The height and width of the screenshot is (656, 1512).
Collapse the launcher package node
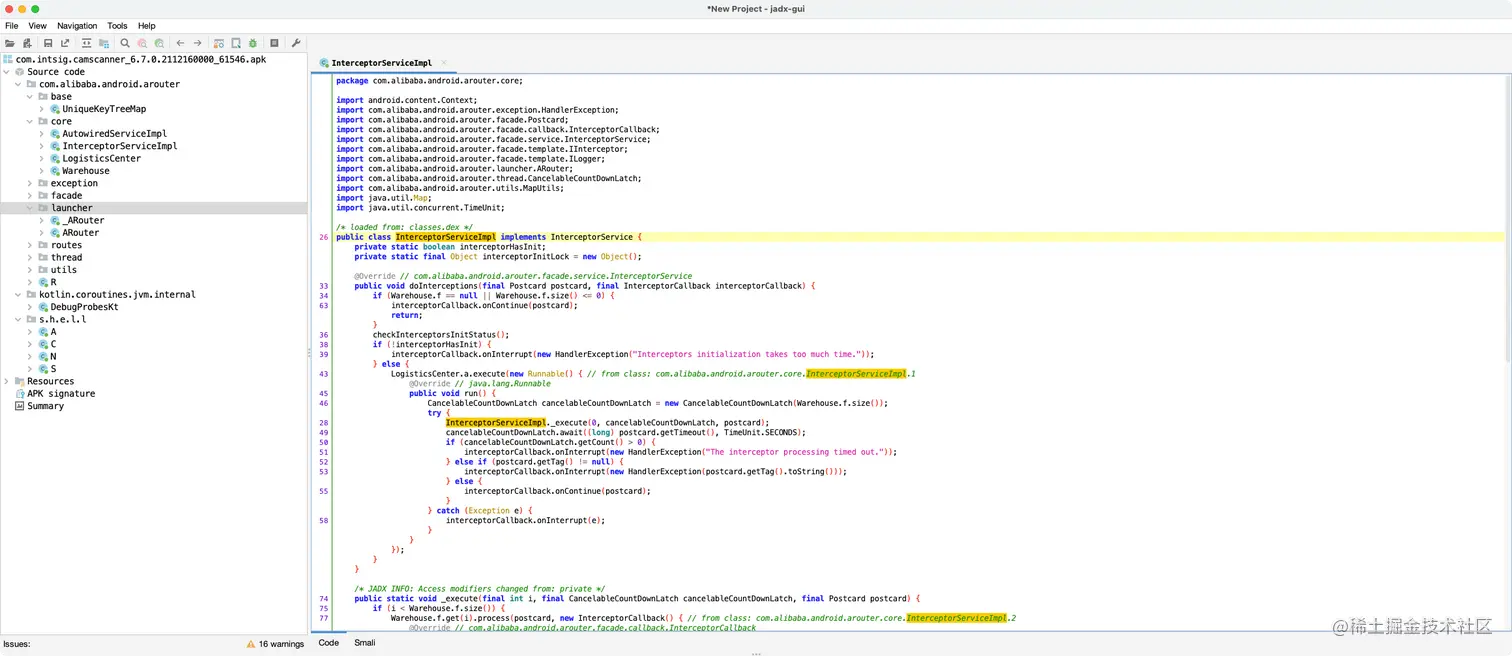(x=30, y=208)
